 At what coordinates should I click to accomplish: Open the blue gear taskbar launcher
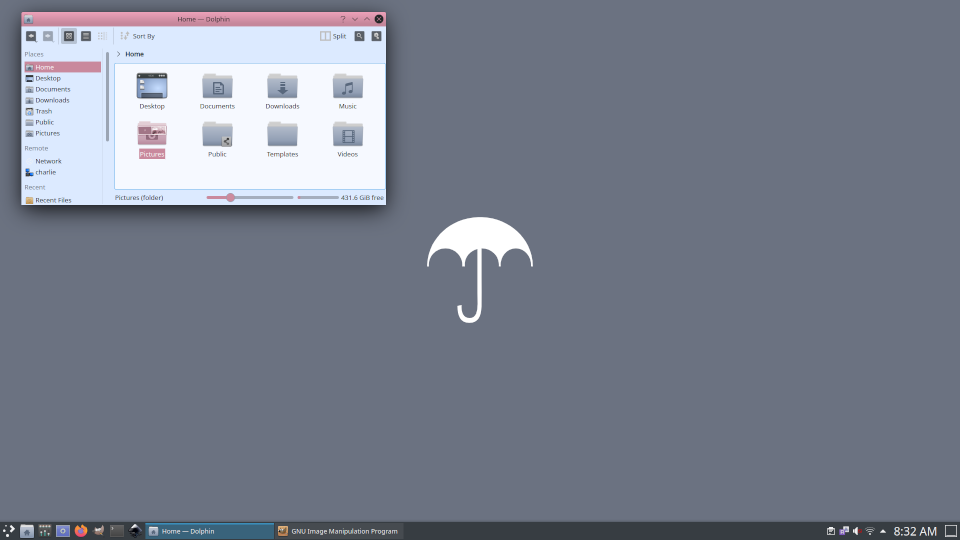(x=63, y=531)
